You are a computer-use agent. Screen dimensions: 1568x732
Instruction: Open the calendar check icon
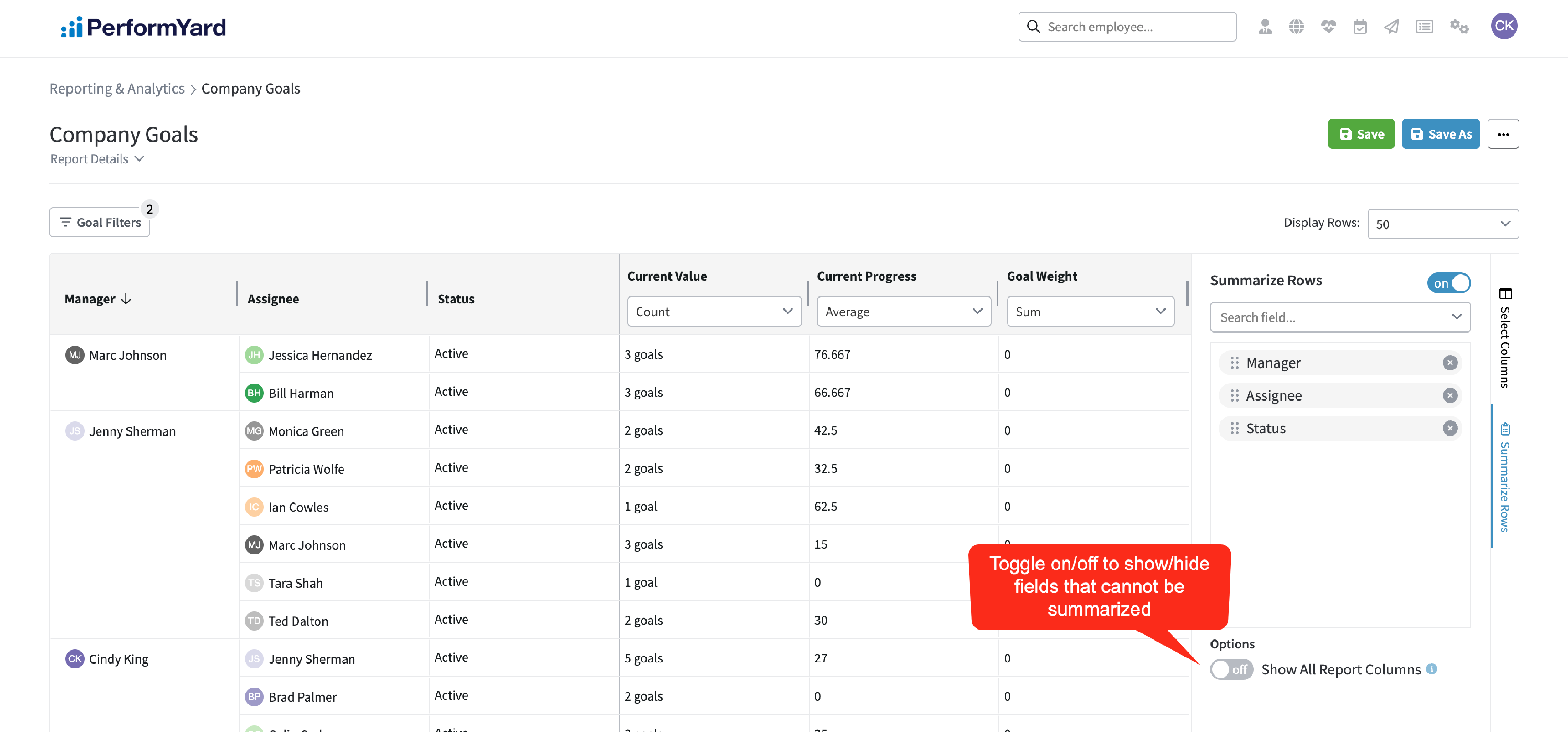tap(1360, 27)
